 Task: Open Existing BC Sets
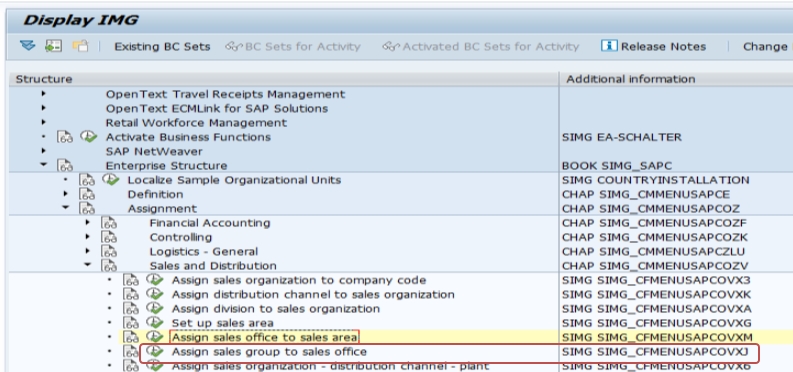[x=162, y=46]
